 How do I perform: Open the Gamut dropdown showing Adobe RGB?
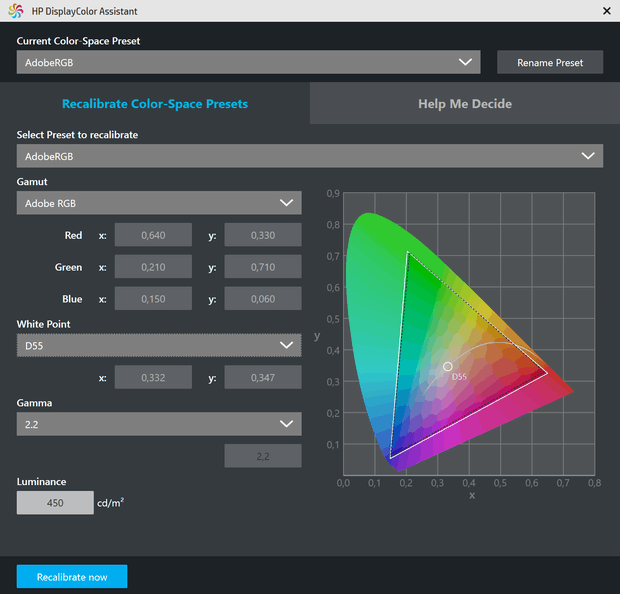point(159,203)
